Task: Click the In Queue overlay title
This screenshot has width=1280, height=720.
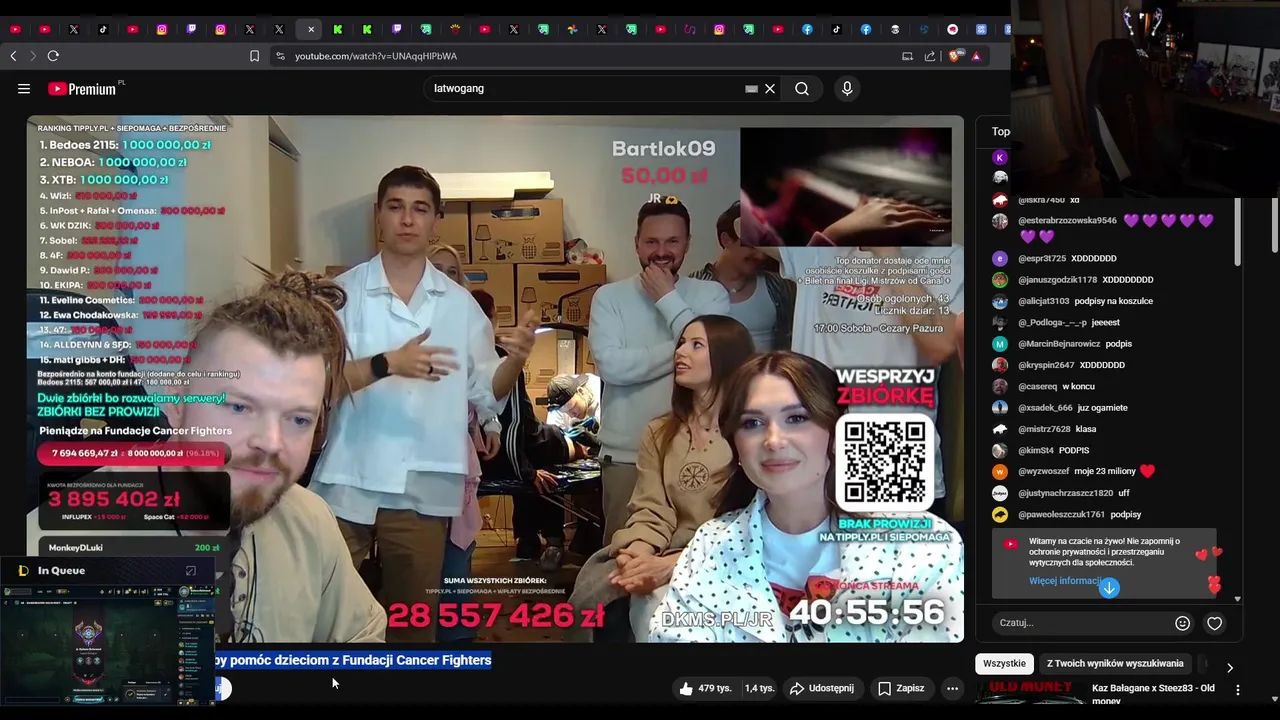Action: [x=61, y=571]
